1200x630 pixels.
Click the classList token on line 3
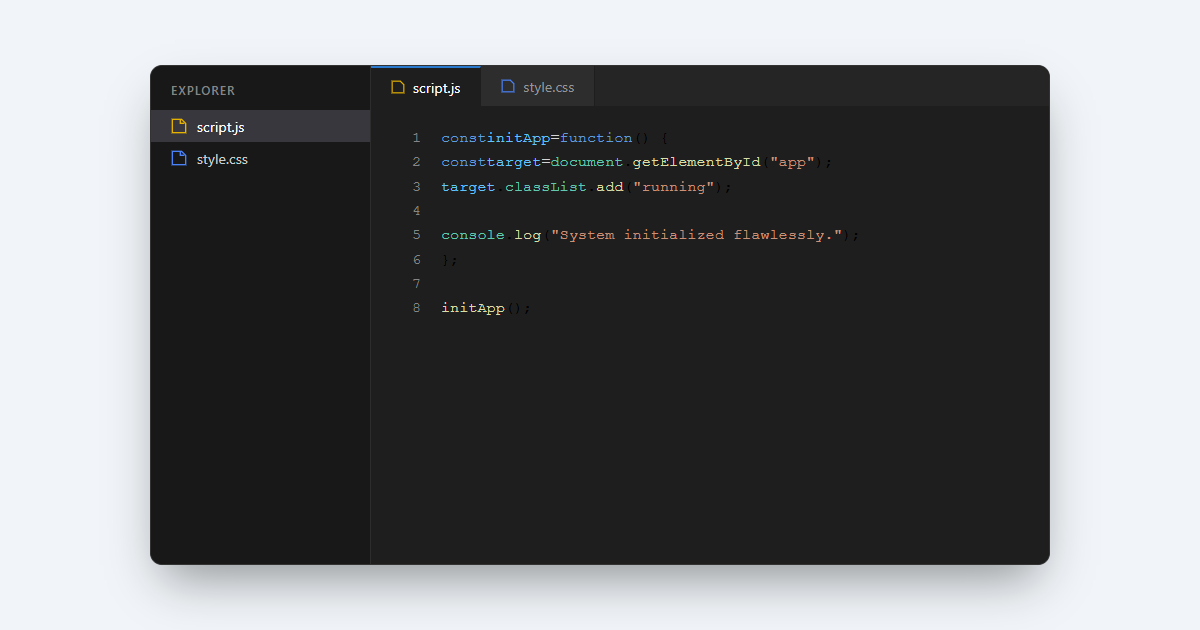coord(545,186)
